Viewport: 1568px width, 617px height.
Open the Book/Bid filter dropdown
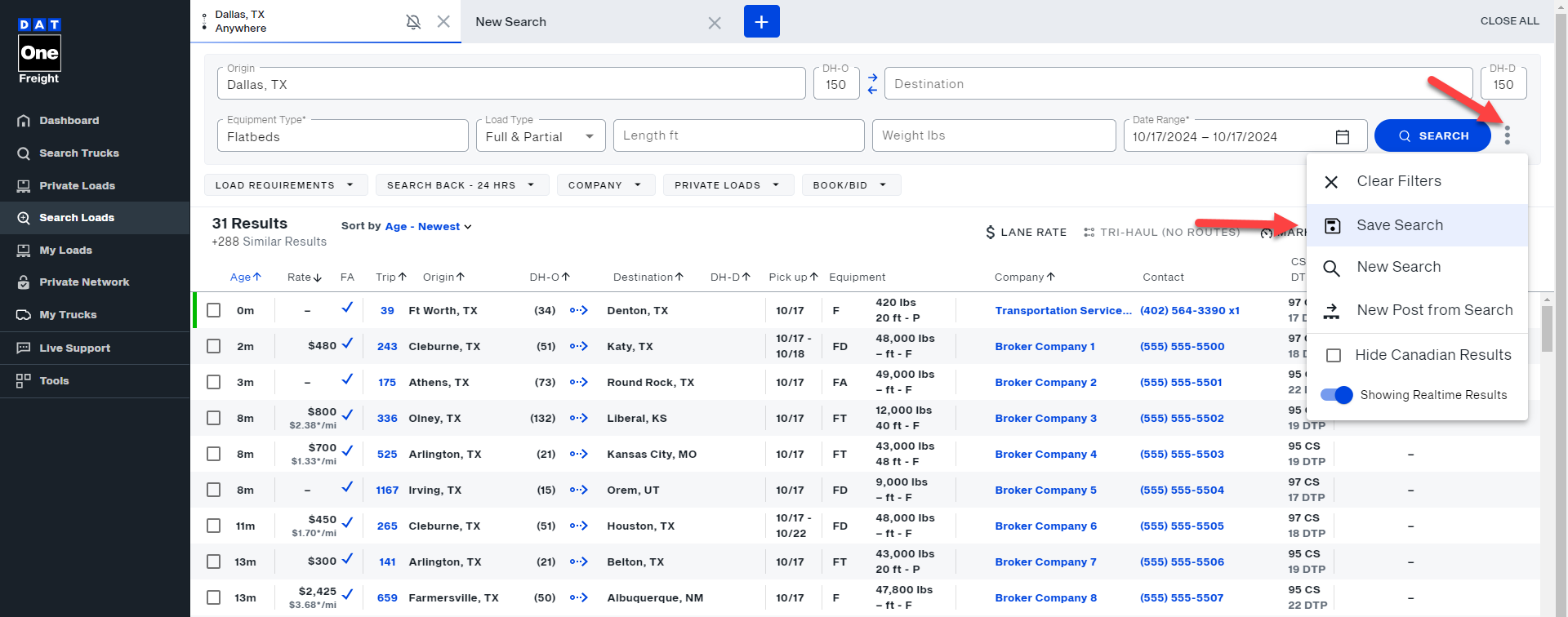pos(851,185)
